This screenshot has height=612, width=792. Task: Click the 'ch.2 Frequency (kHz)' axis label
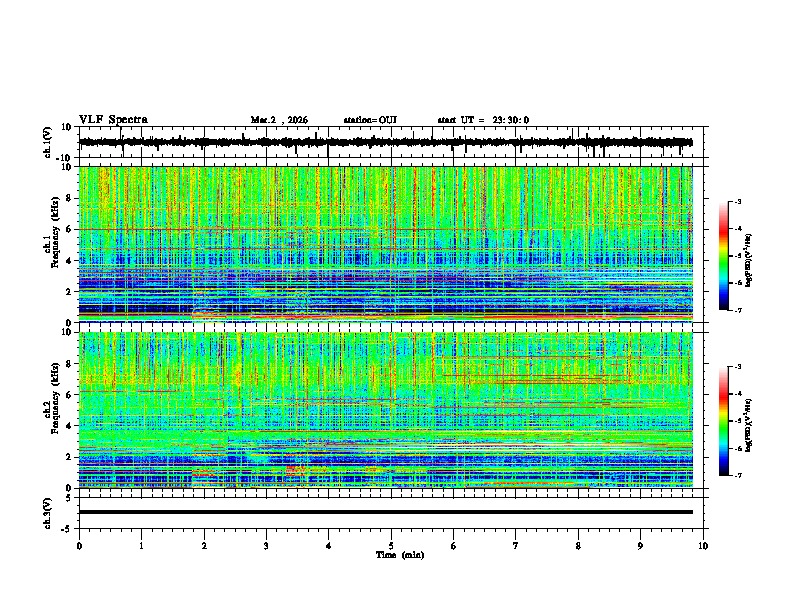(x=53, y=399)
